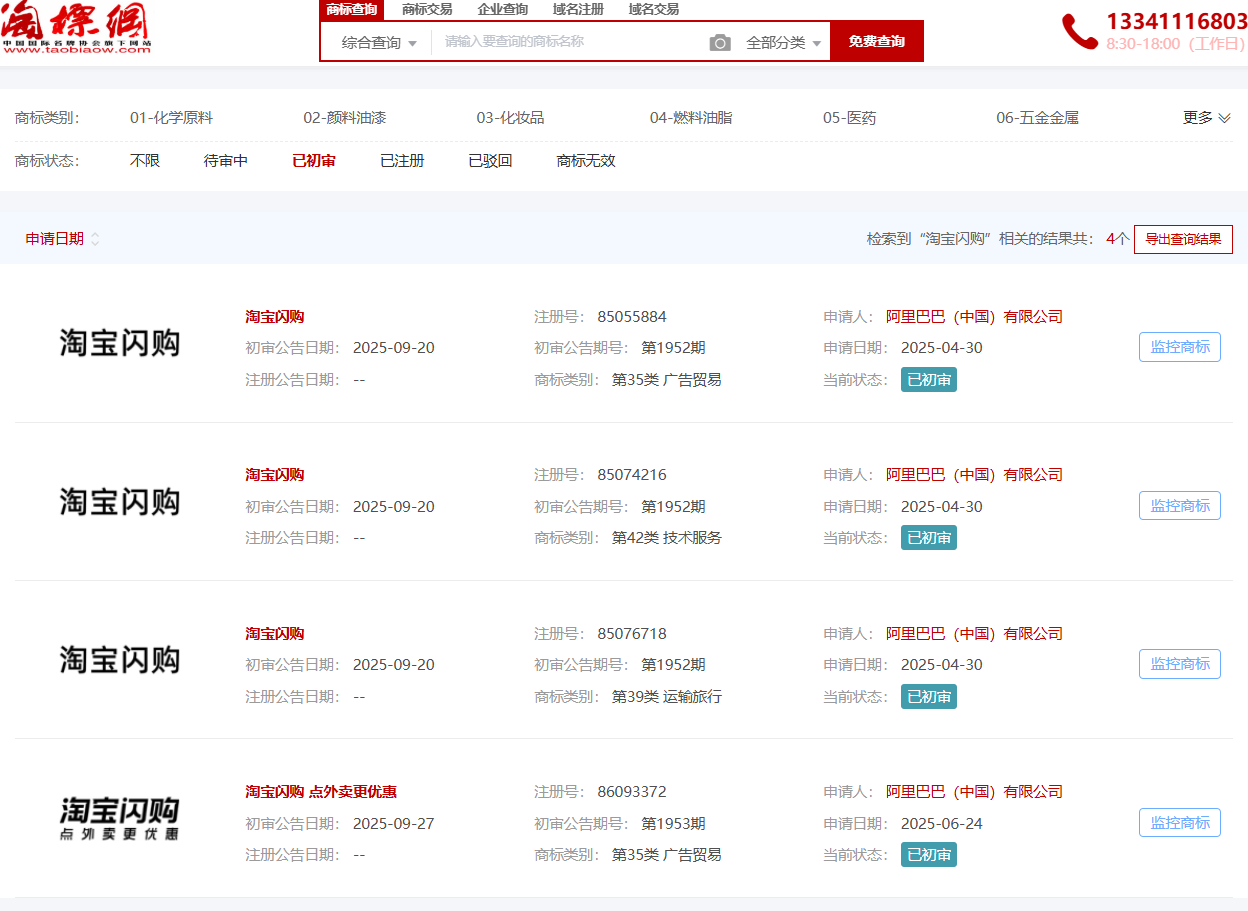Open the 全部分类 category dropdown
The image size is (1248, 911).
point(783,43)
